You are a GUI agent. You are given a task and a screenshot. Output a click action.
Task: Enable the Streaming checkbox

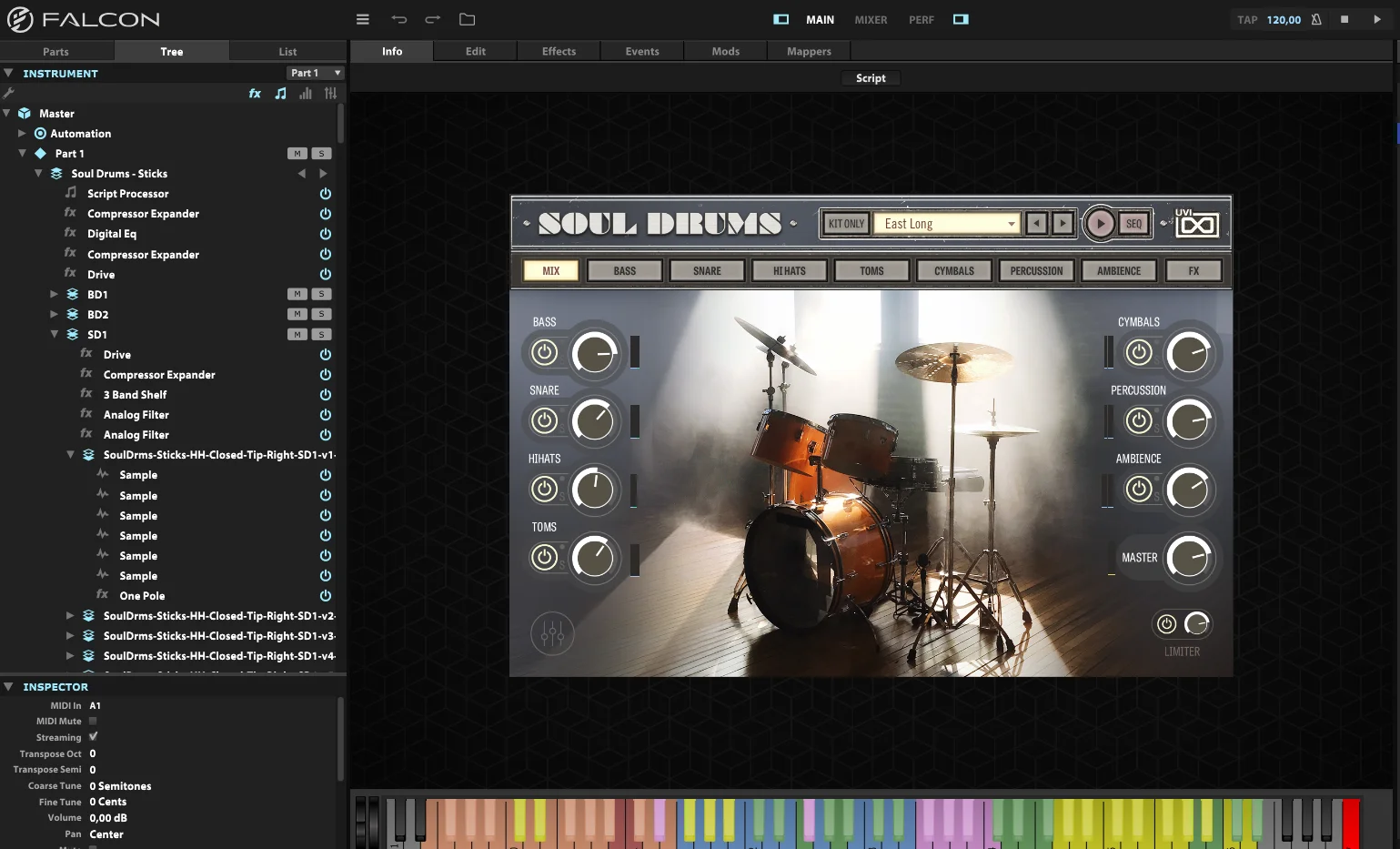point(93,737)
